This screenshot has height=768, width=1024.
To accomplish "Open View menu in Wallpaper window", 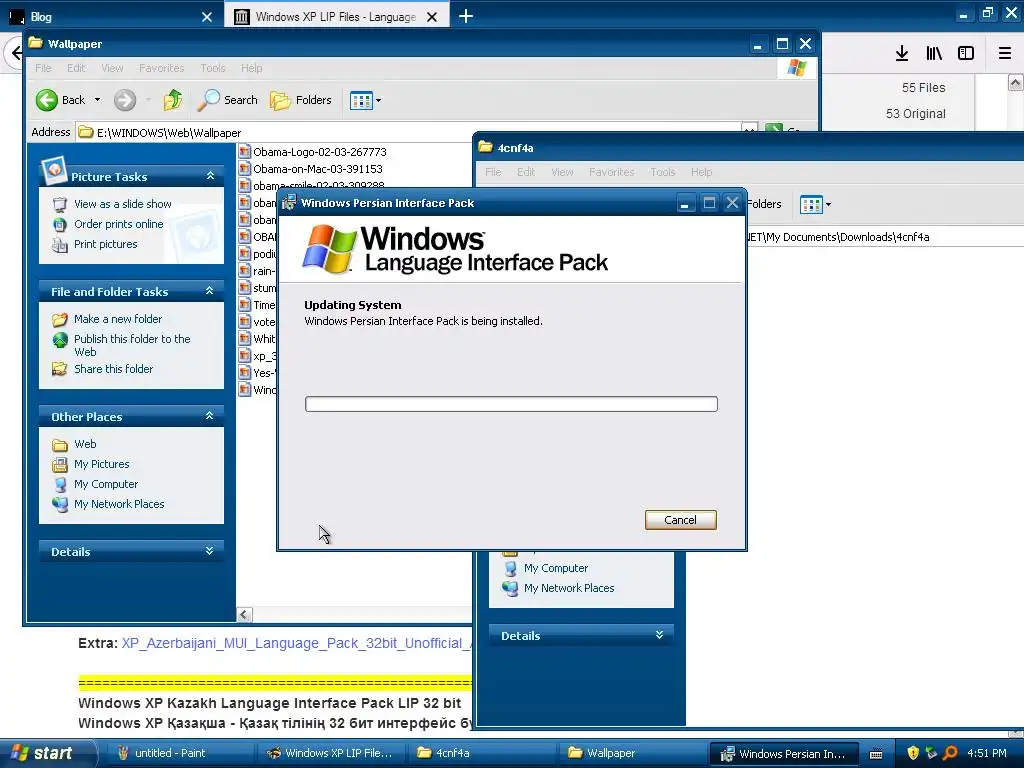I will 112,68.
